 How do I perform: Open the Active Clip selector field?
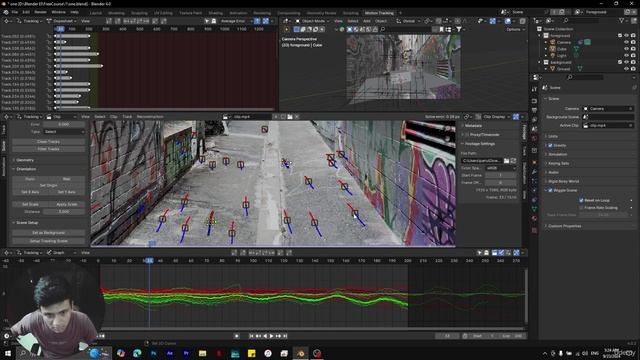608,125
